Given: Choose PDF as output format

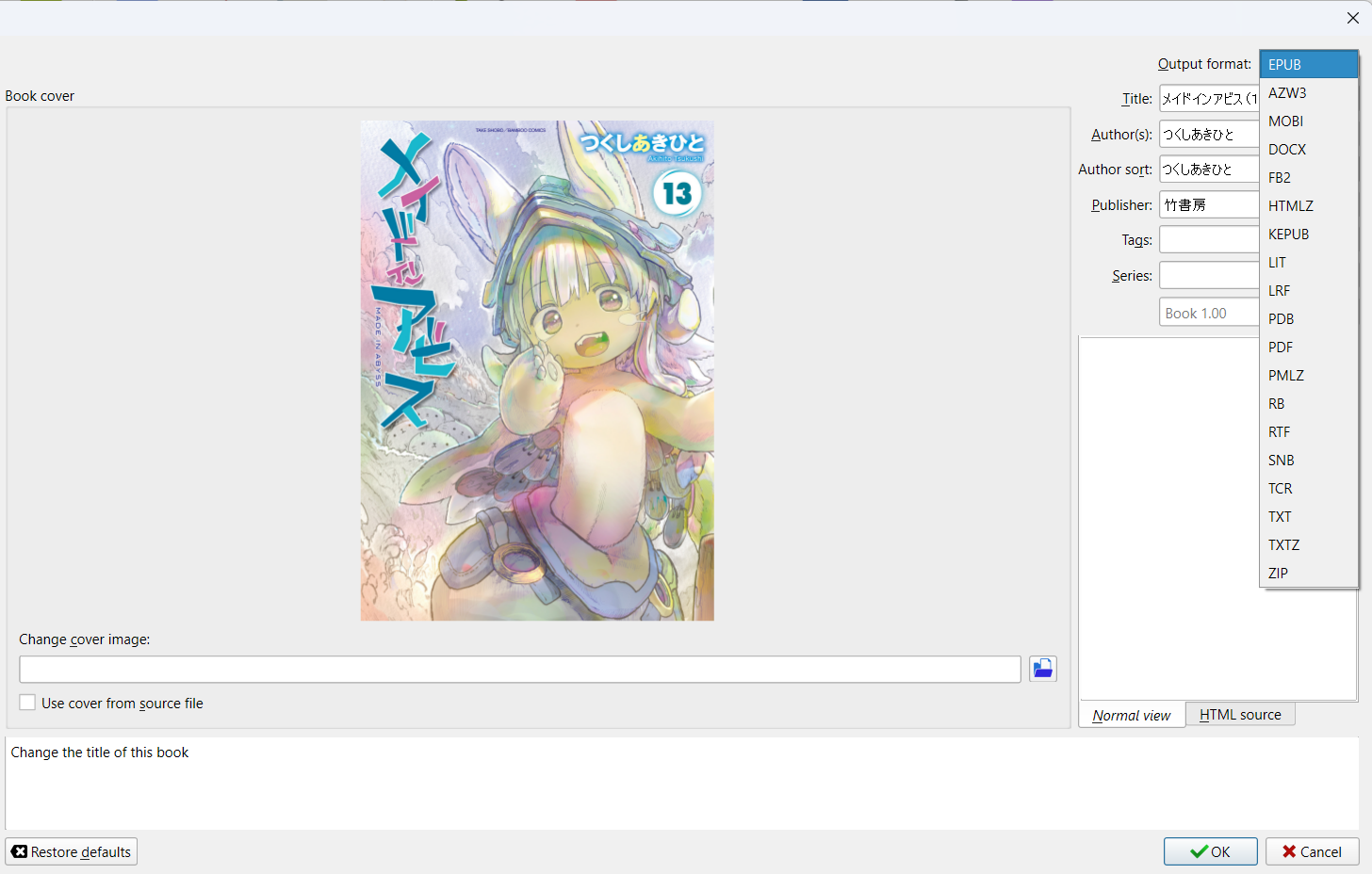Looking at the screenshot, I should [1309, 347].
